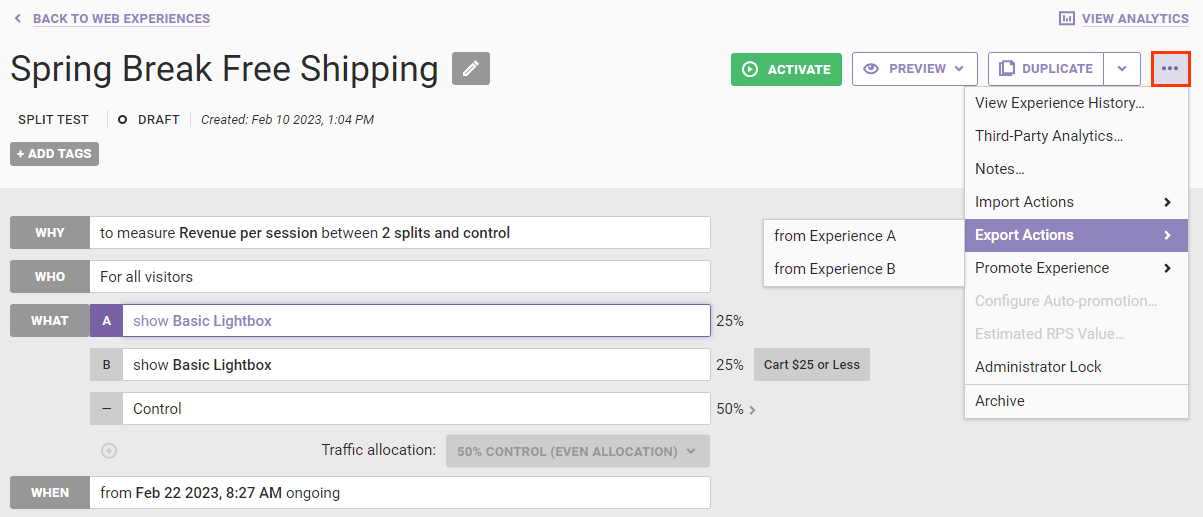Click View Experience History menu item
This screenshot has height=517, width=1203.
[1059, 103]
